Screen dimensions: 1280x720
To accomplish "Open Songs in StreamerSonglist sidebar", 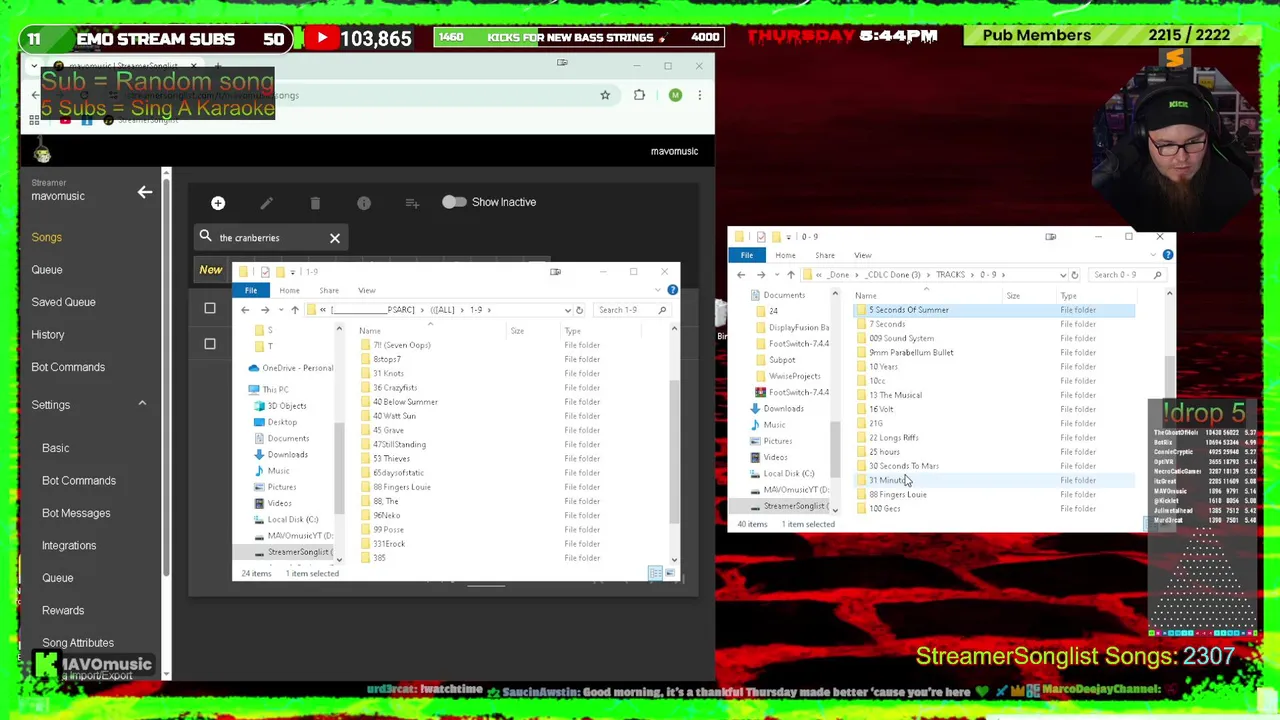I will click(x=46, y=237).
